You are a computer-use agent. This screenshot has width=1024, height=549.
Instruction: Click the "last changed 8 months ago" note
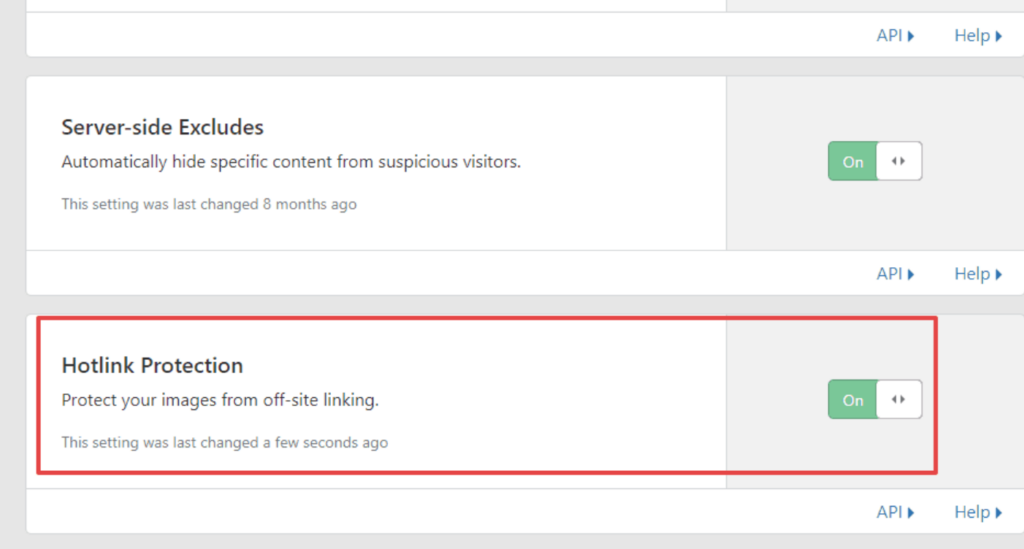(x=209, y=204)
